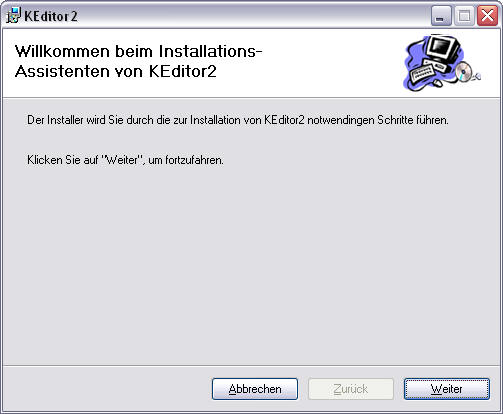Minimize the KEditor 2 installer window
The width and height of the screenshot is (503, 414).
pyautogui.click(x=441, y=16)
